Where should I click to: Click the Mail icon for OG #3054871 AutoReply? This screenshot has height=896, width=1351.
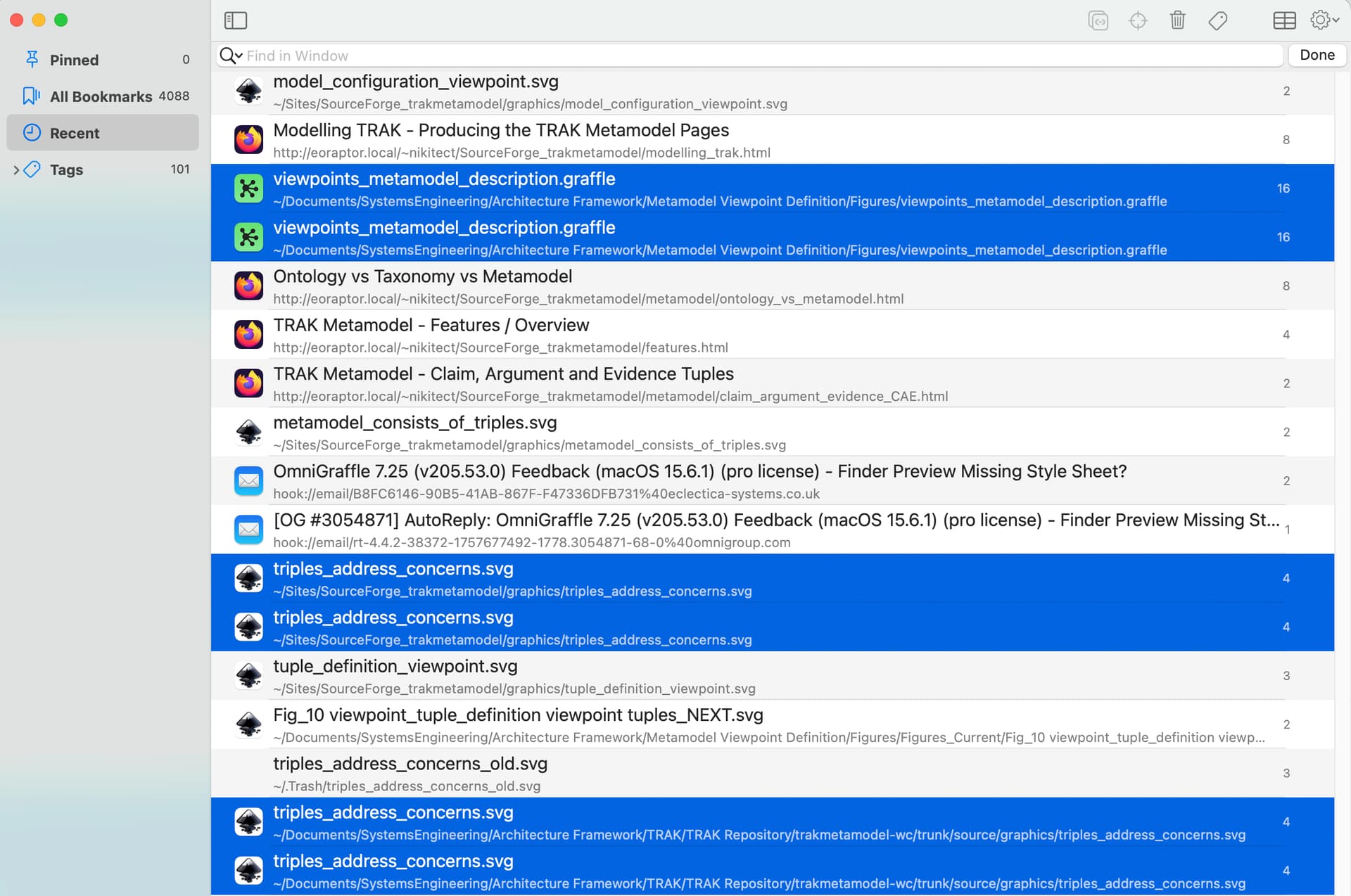248,530
